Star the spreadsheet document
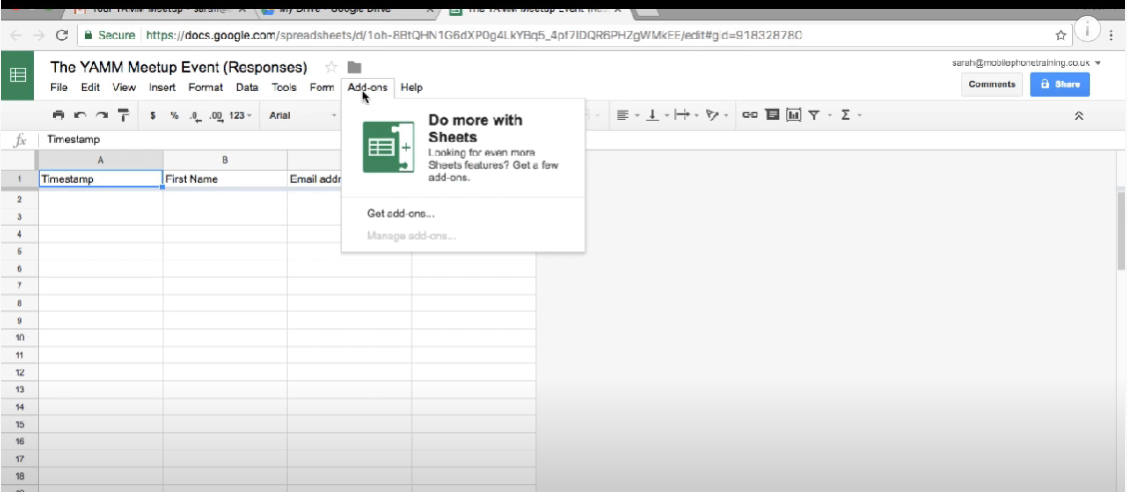 [x=331, y=68]
